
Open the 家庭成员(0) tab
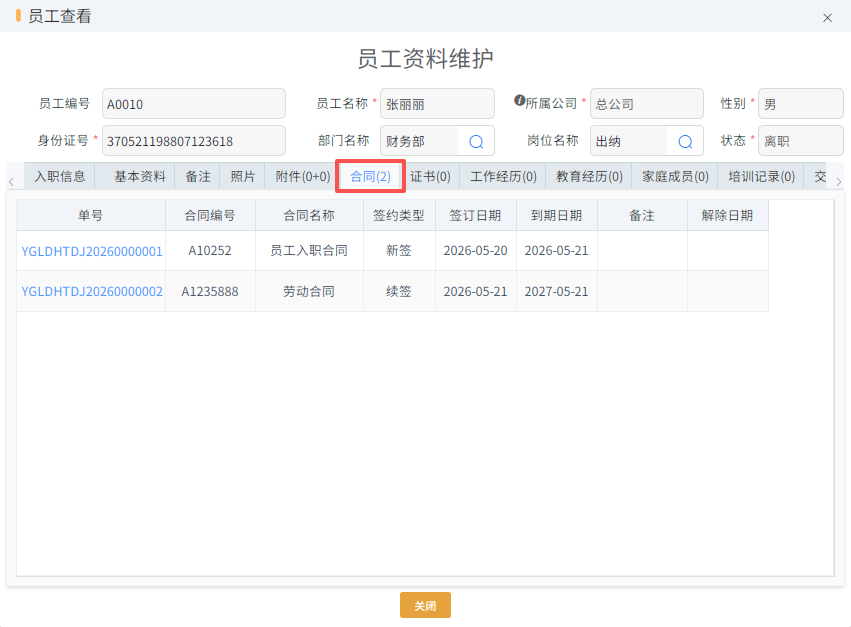(675, 176)
